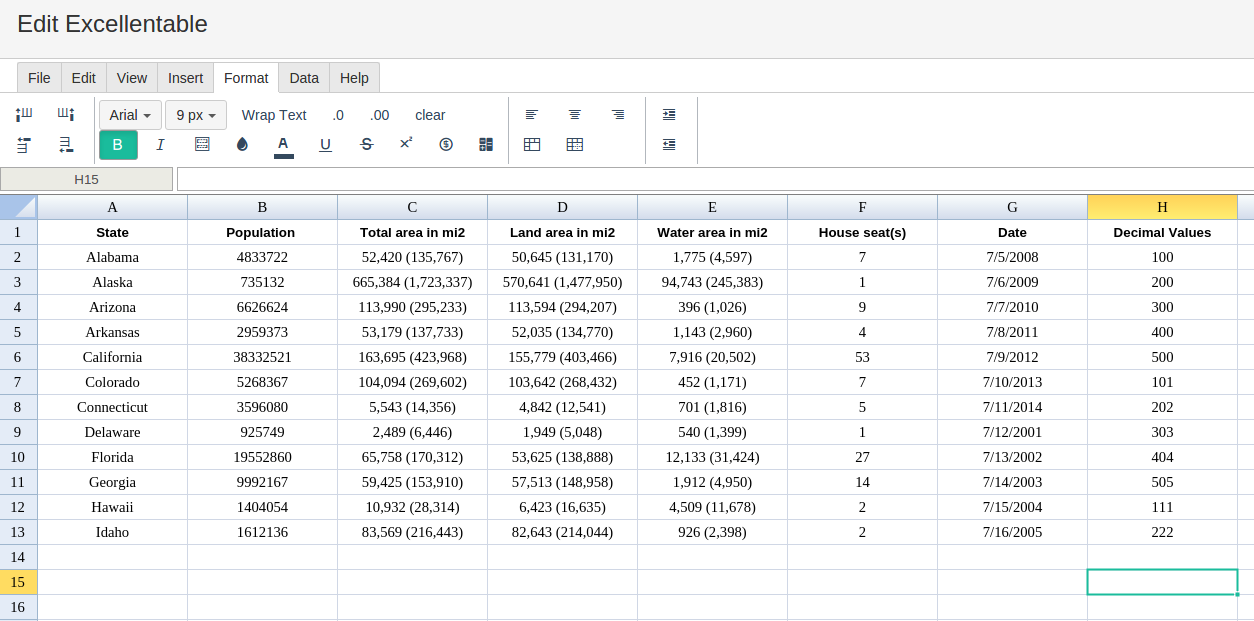Open the cell background fill droplet
This screenshot has width=1254, height=621.
[x=242, y=145]
